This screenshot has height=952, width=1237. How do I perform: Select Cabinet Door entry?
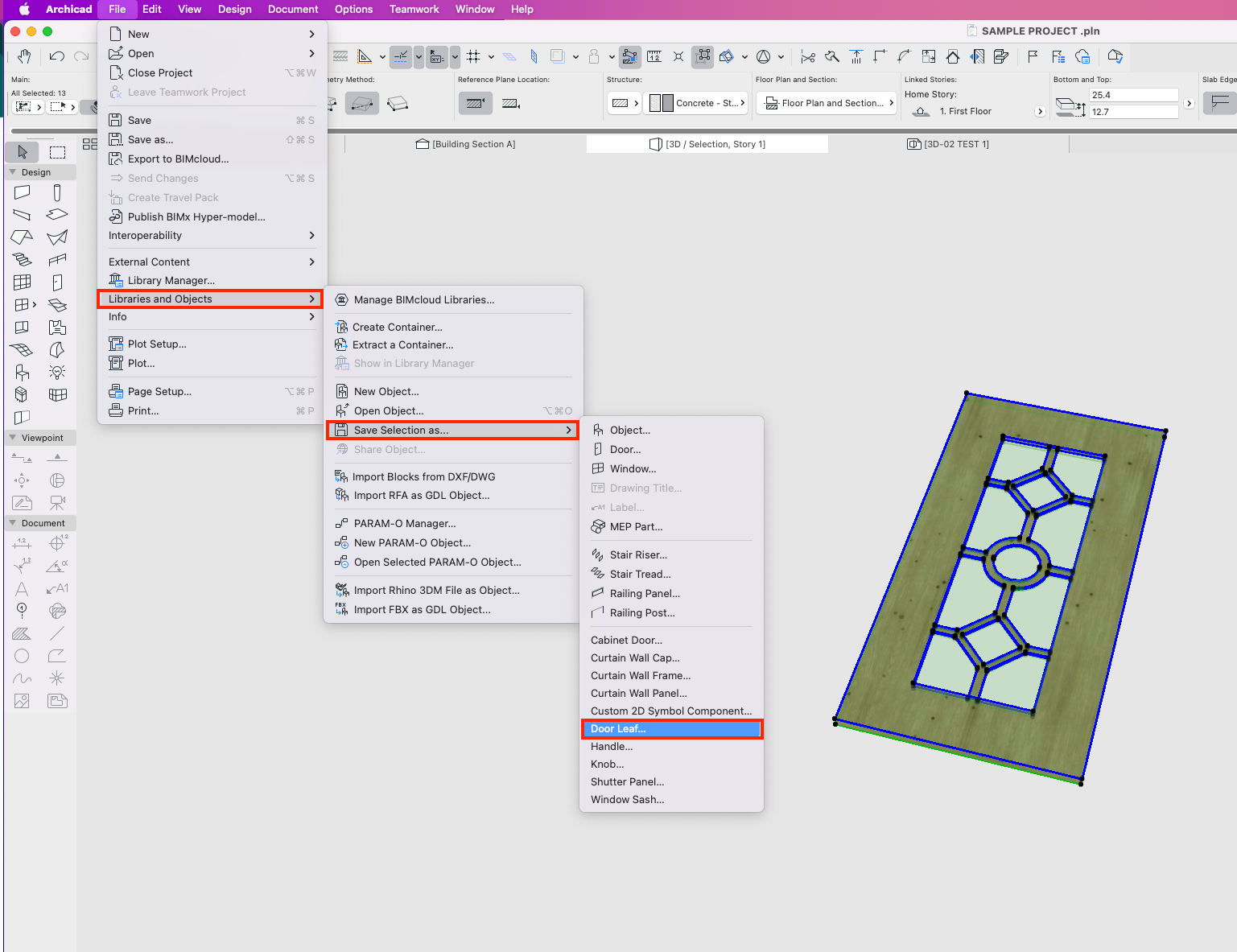[671, 640]
